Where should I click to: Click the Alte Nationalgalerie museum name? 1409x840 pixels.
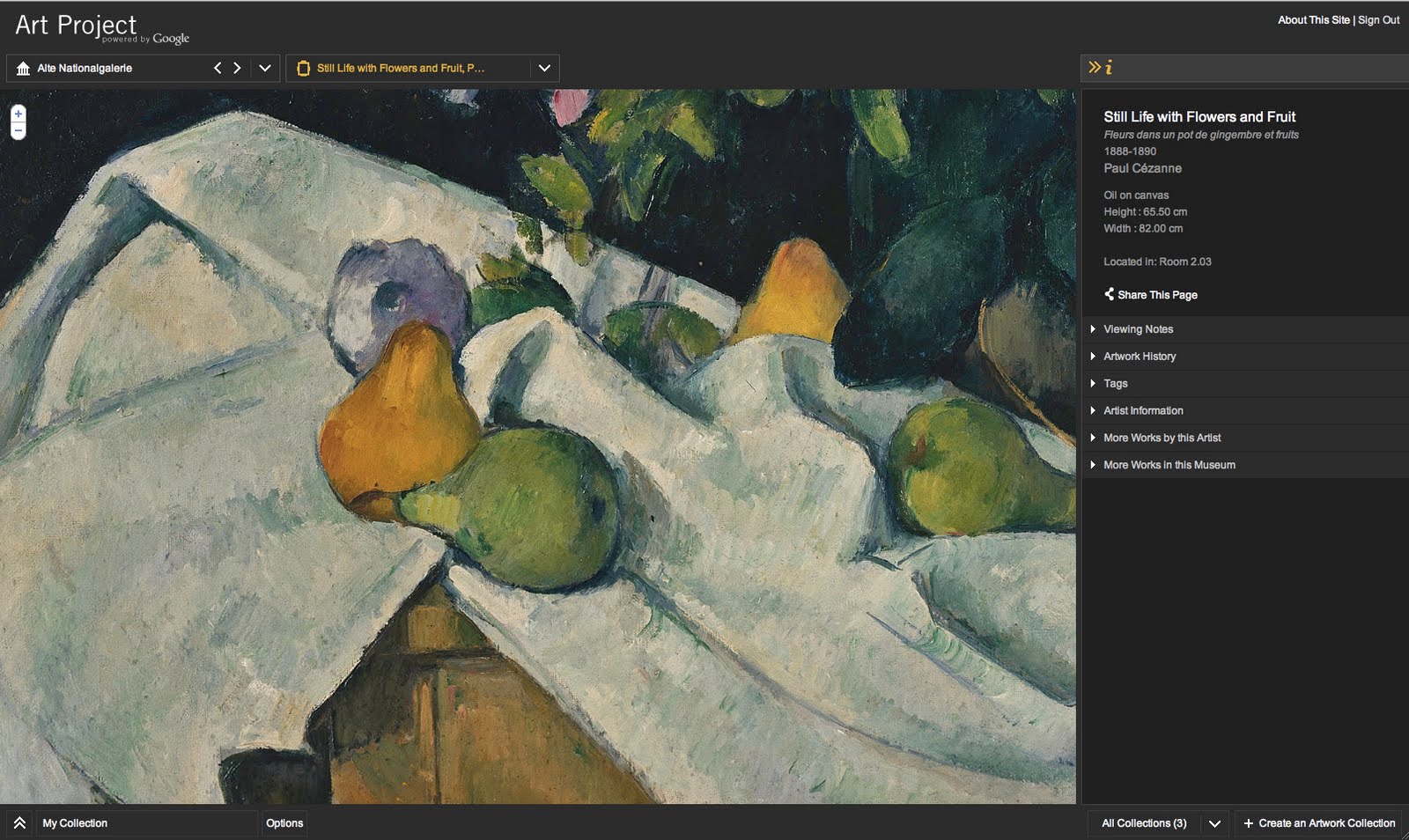click(85, 68)
